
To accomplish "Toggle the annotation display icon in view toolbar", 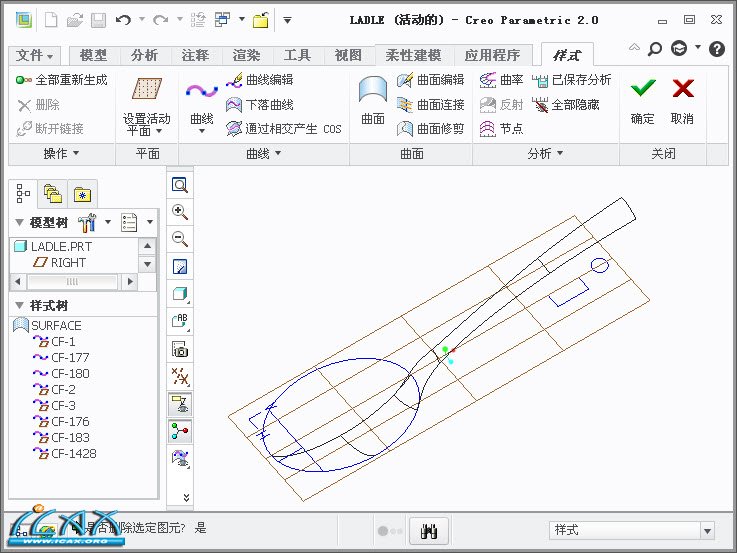I will (x=180, y=321).
